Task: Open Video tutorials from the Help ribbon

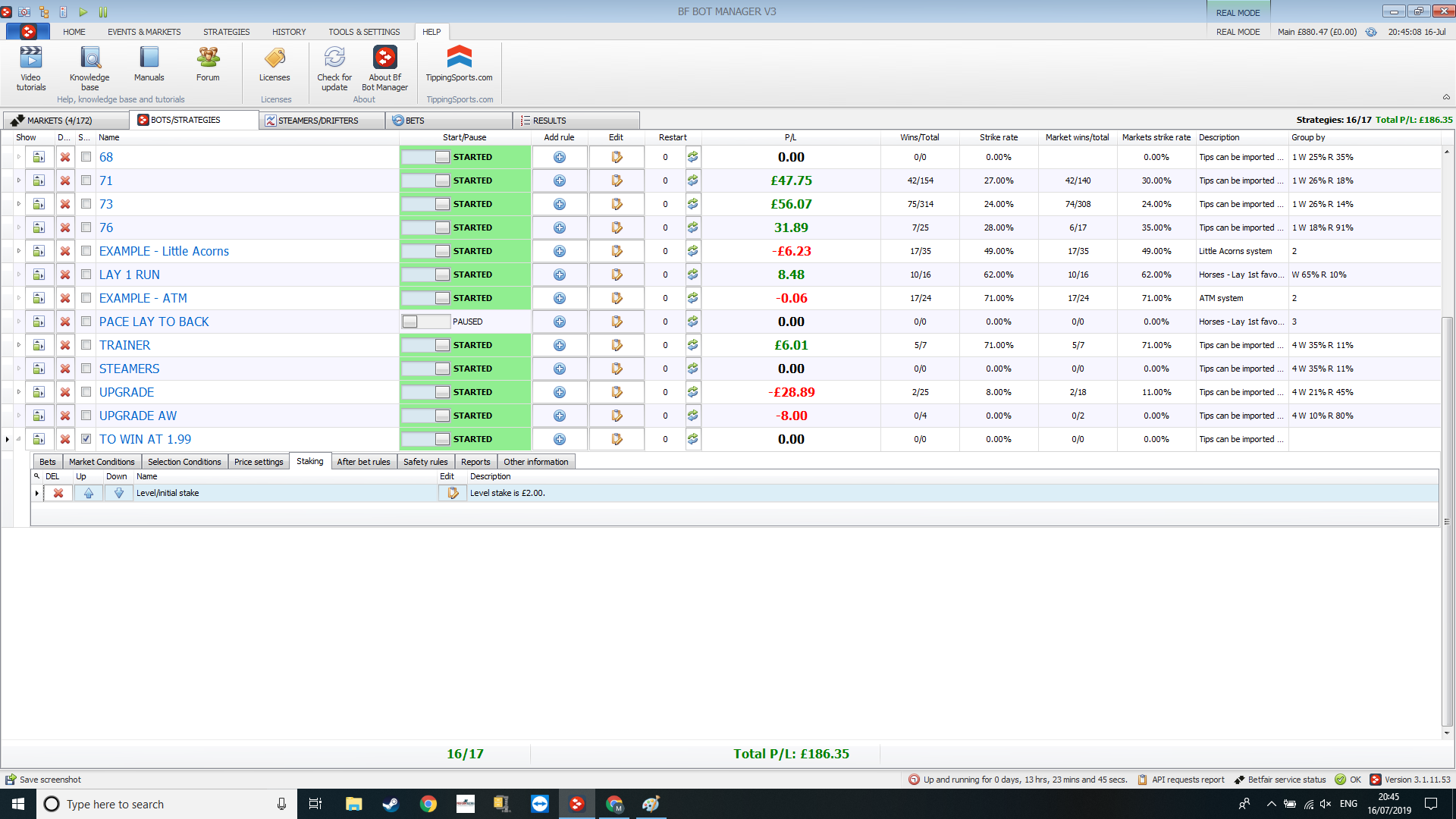Action: tap(31, 68)
